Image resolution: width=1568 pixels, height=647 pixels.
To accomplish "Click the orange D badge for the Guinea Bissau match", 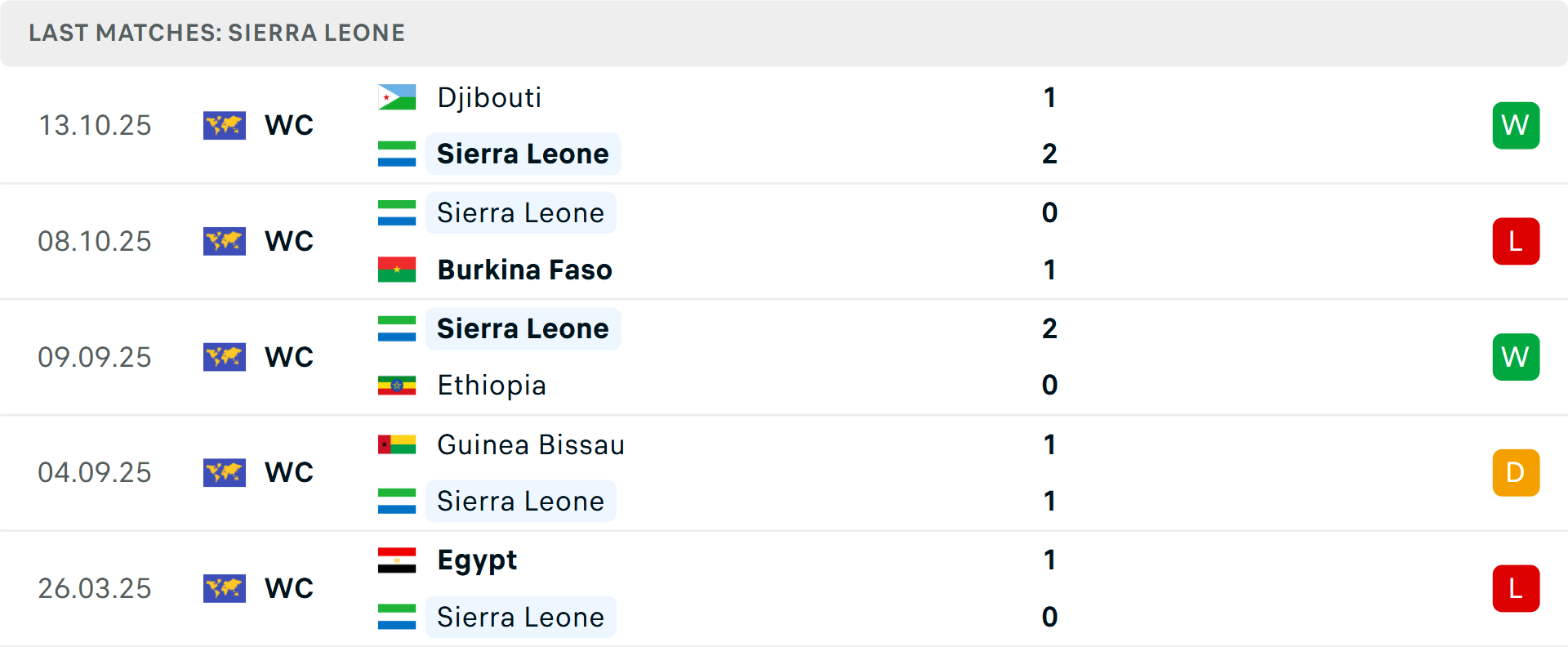I will (x=1516, y=472).
